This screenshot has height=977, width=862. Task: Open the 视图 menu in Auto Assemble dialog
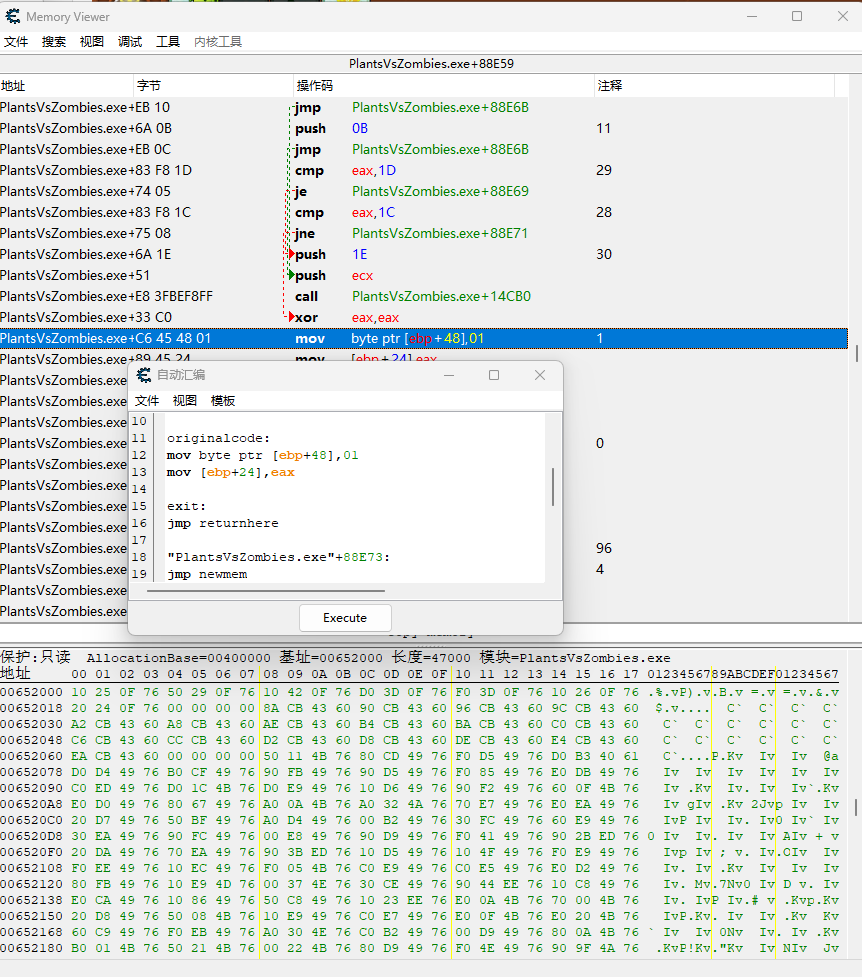point(185,400)
